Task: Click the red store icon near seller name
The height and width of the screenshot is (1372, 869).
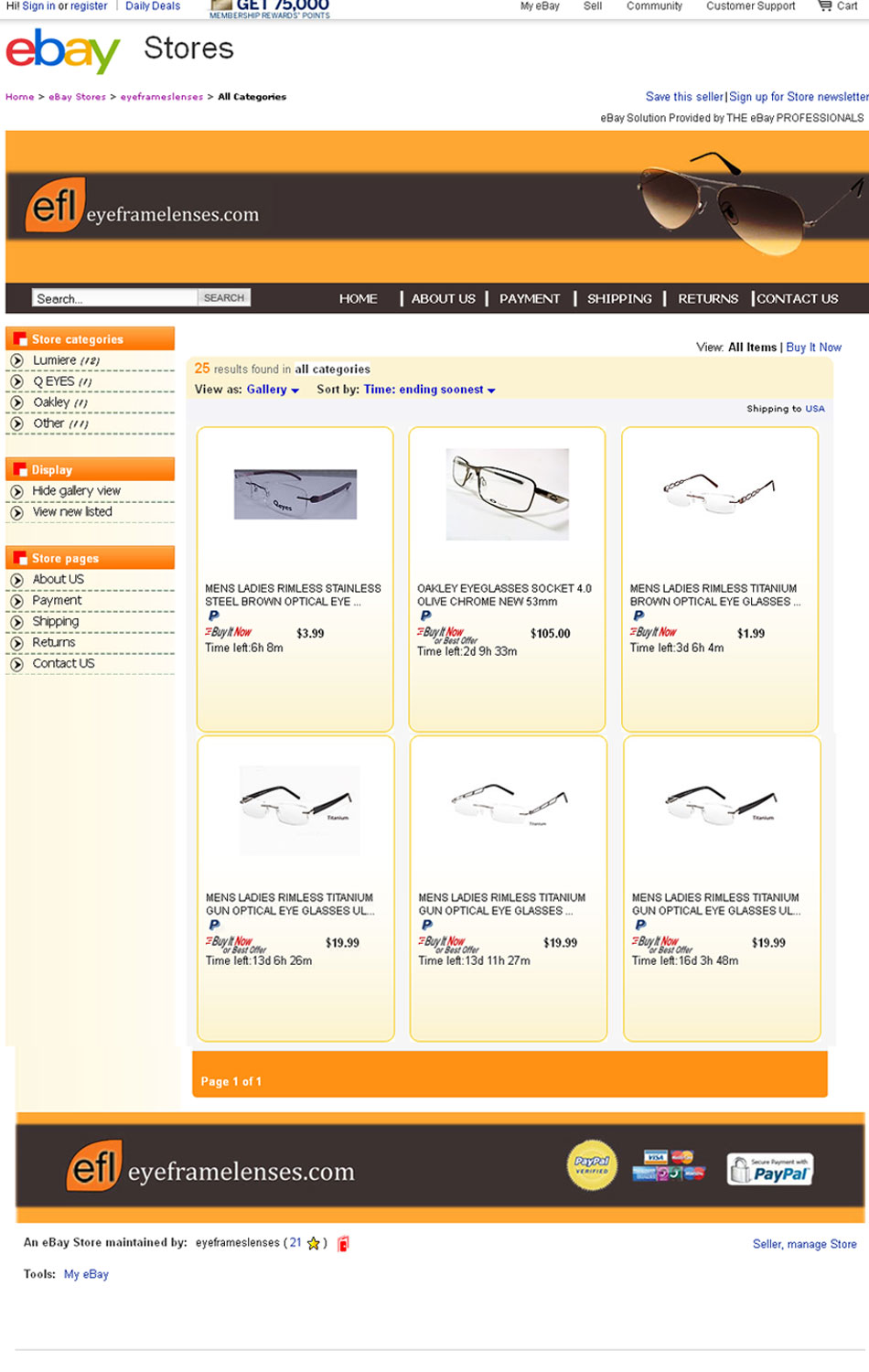Action: point(343,1243)
